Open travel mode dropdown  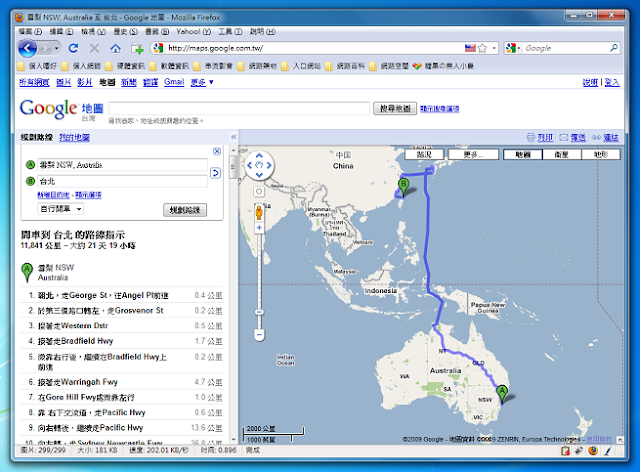click(61, 209)
